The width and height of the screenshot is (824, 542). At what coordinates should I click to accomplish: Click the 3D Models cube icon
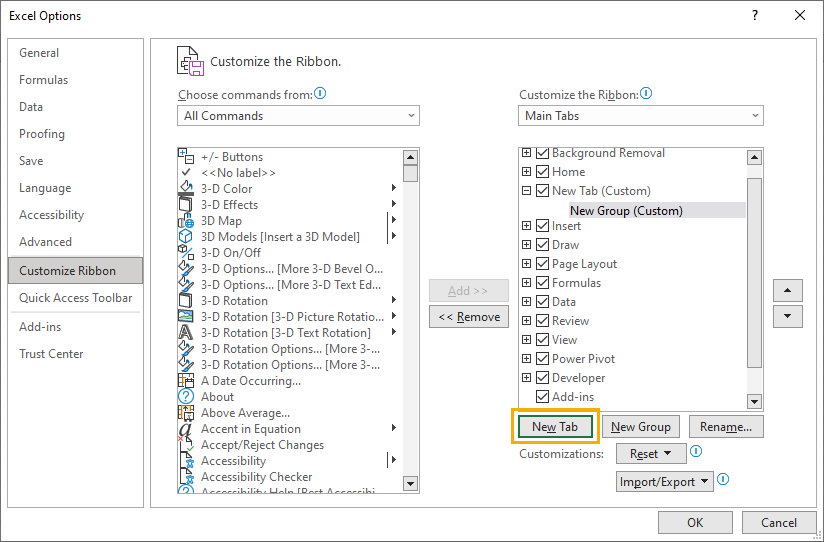186,237
